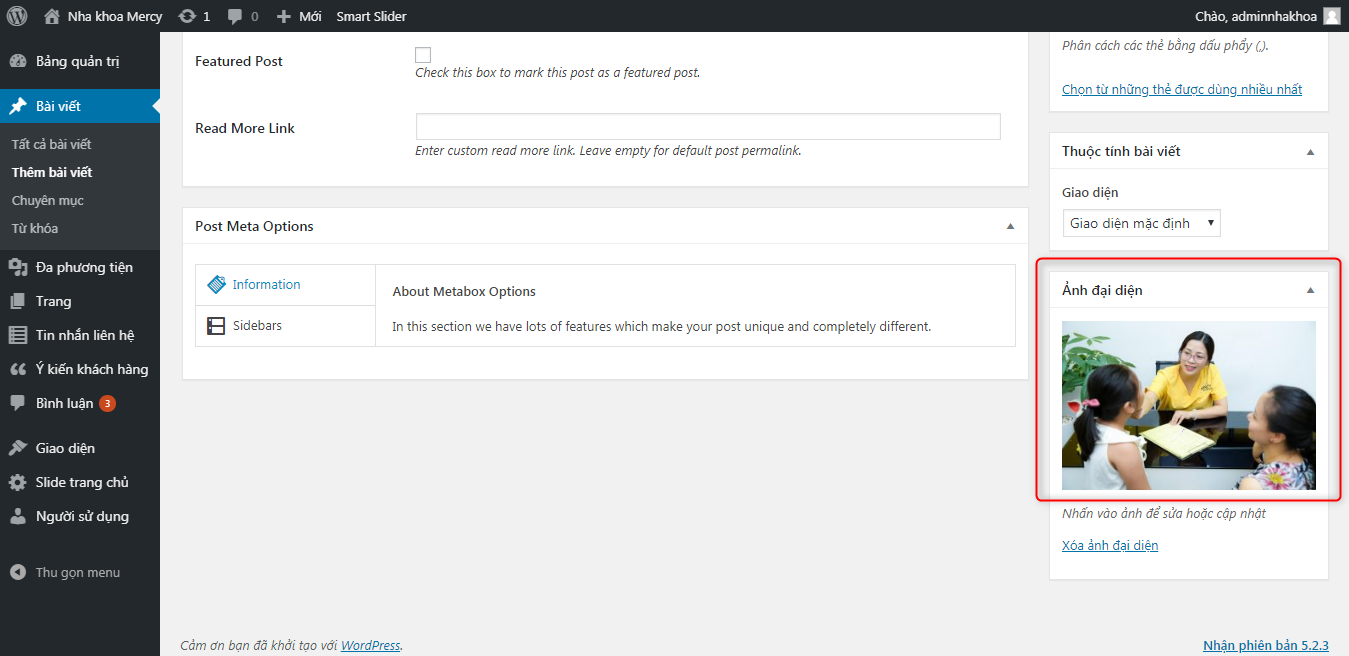Image resolution: width=1349 pixels, height=656 pixels.
Task: Click the Information tab pencil icon
Action: pos(216,285)
